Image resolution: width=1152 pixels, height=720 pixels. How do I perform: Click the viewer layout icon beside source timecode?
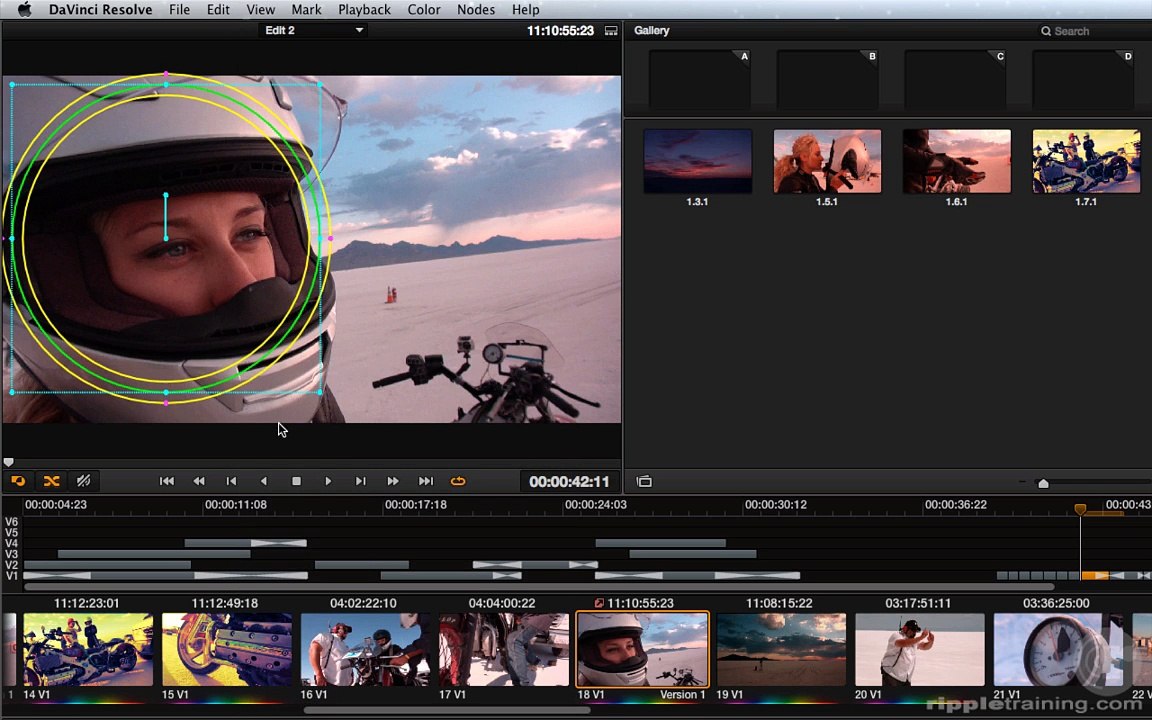(x=611, y=31)
